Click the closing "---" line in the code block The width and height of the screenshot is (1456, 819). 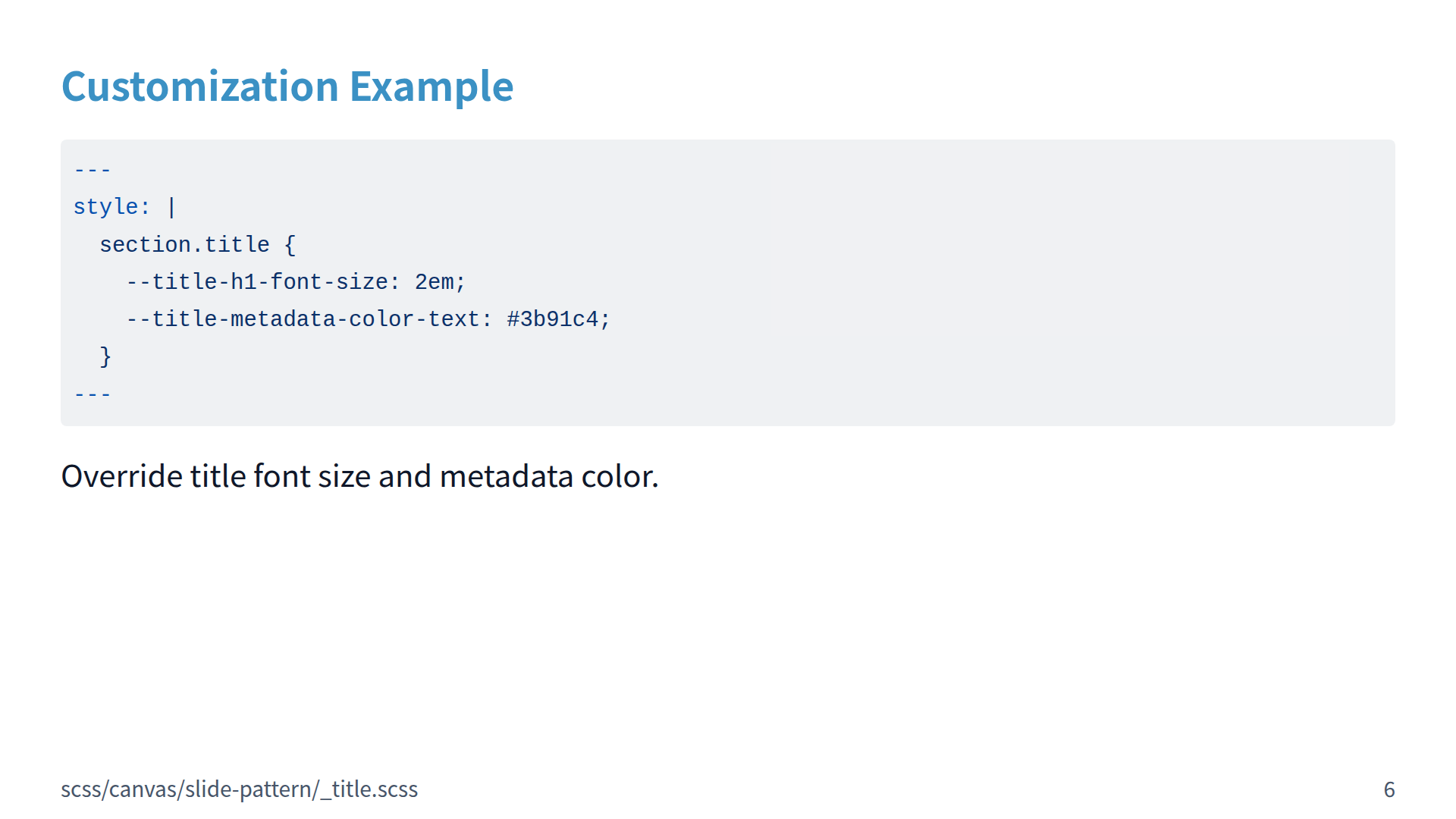pos(93,394)
